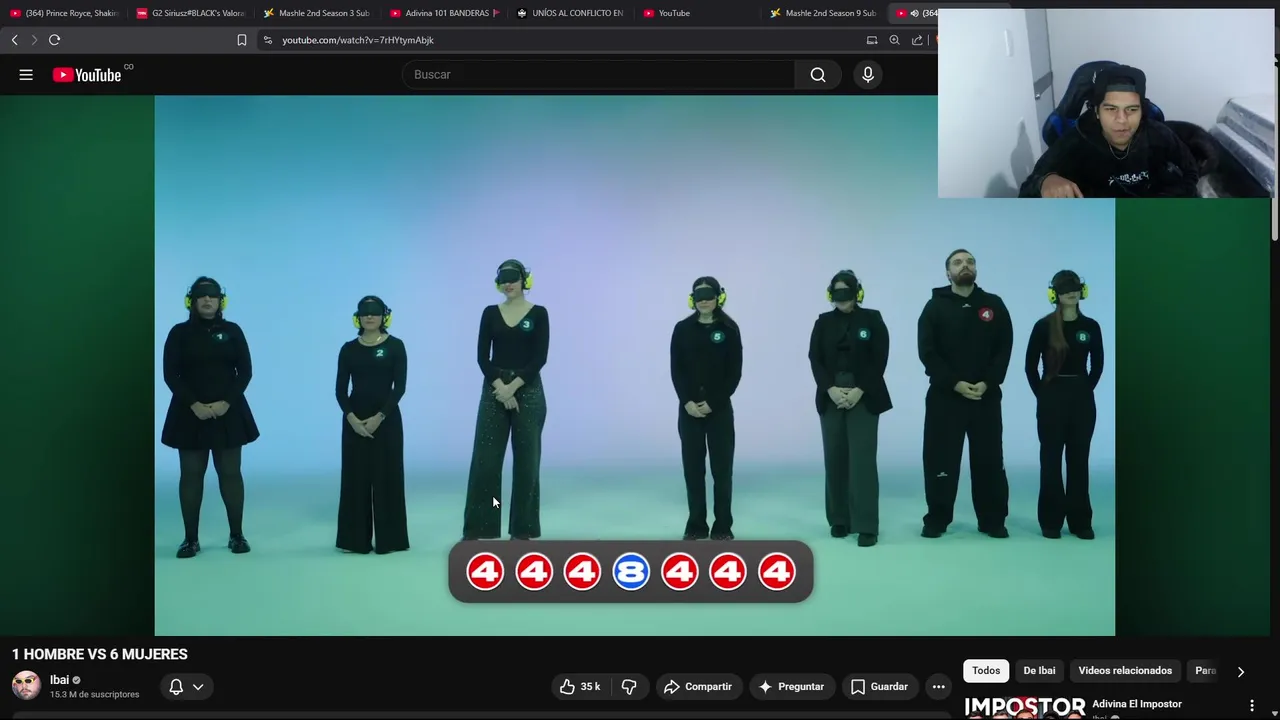Image resolution: width=1280 pixels, height=720 pixels.
Task: Click the Preguntar button
Action: pyautogui.click(x=792, y=686)
